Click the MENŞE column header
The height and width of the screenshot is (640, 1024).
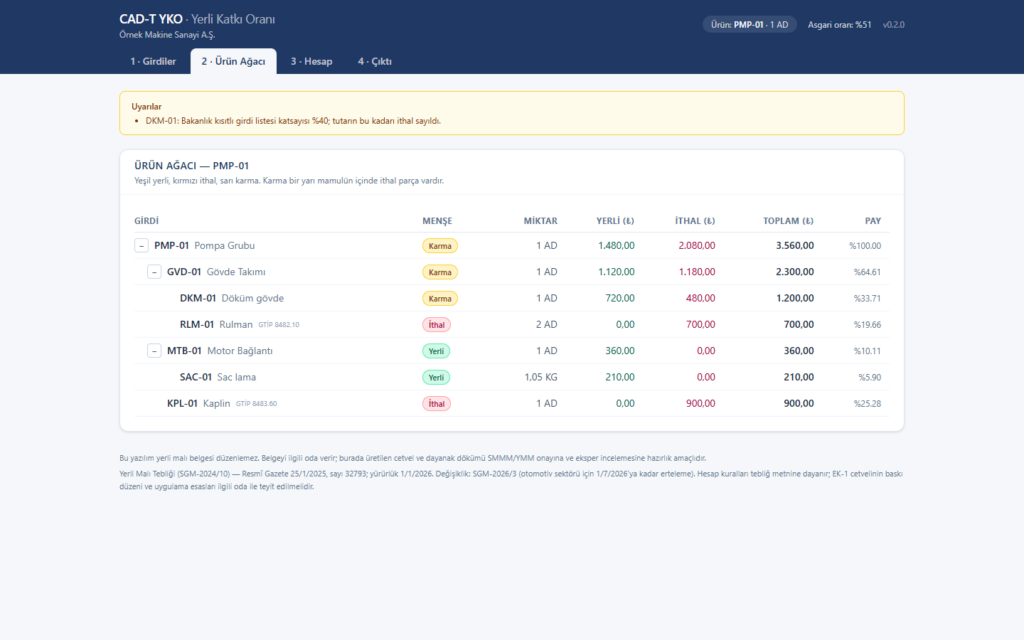point(437,221)
